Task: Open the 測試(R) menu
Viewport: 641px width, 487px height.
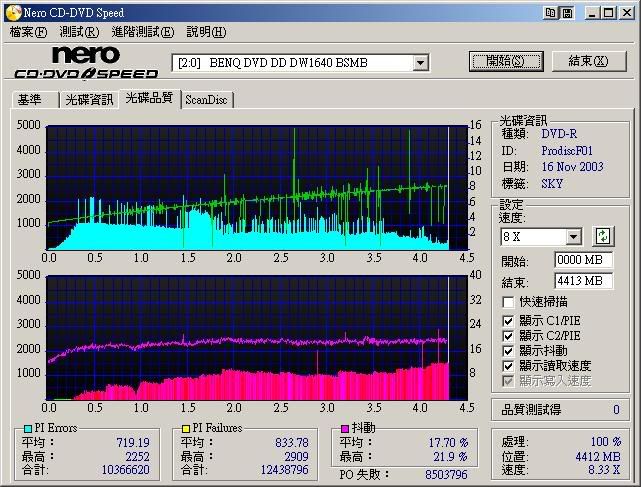Action: 79,32
